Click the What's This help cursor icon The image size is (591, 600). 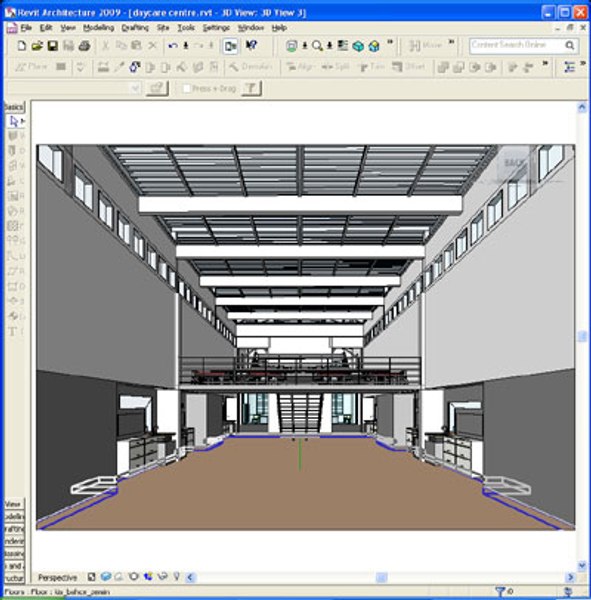[251, 46]
